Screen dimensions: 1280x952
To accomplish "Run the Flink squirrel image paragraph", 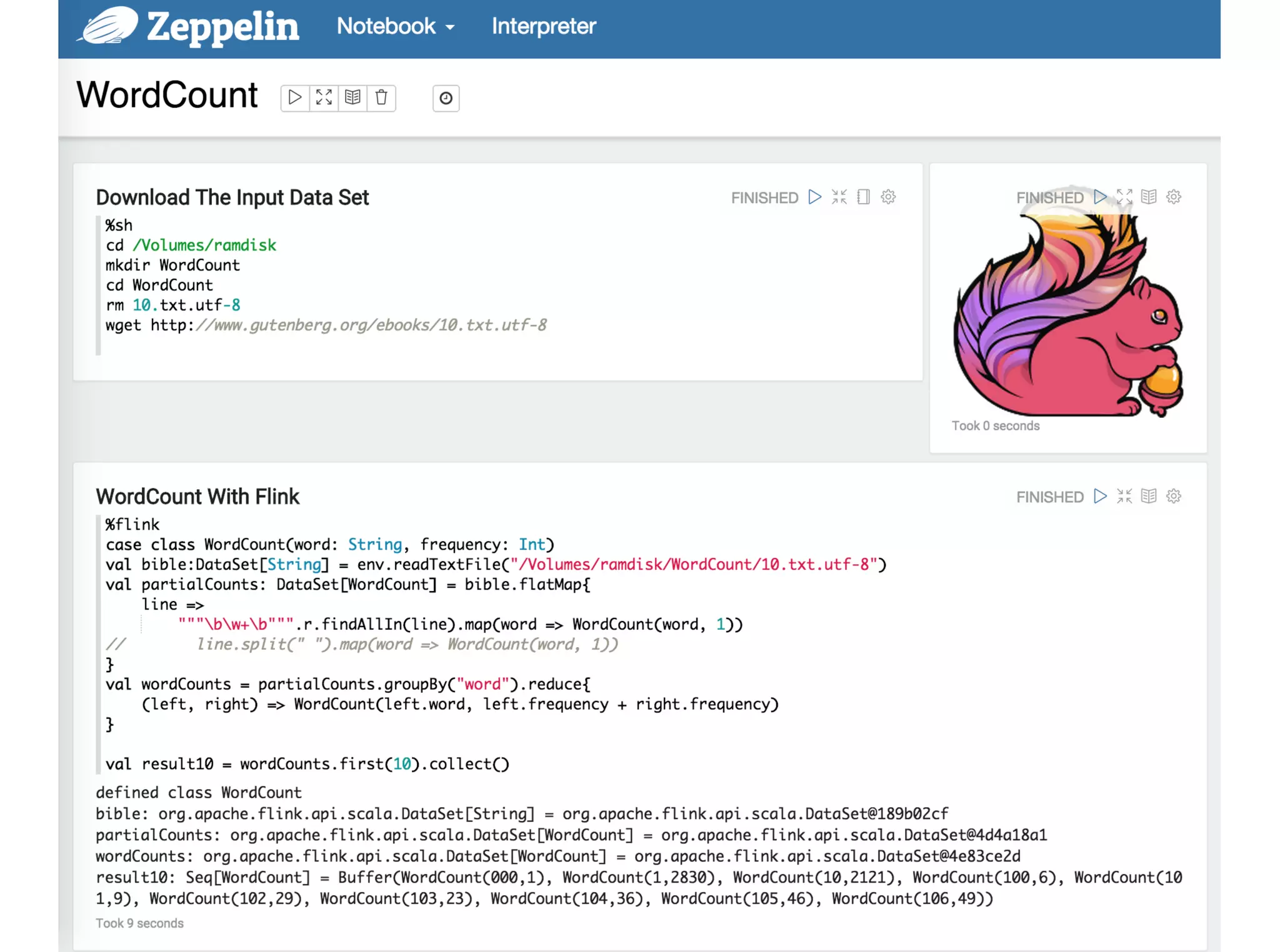I will 1100,197.
